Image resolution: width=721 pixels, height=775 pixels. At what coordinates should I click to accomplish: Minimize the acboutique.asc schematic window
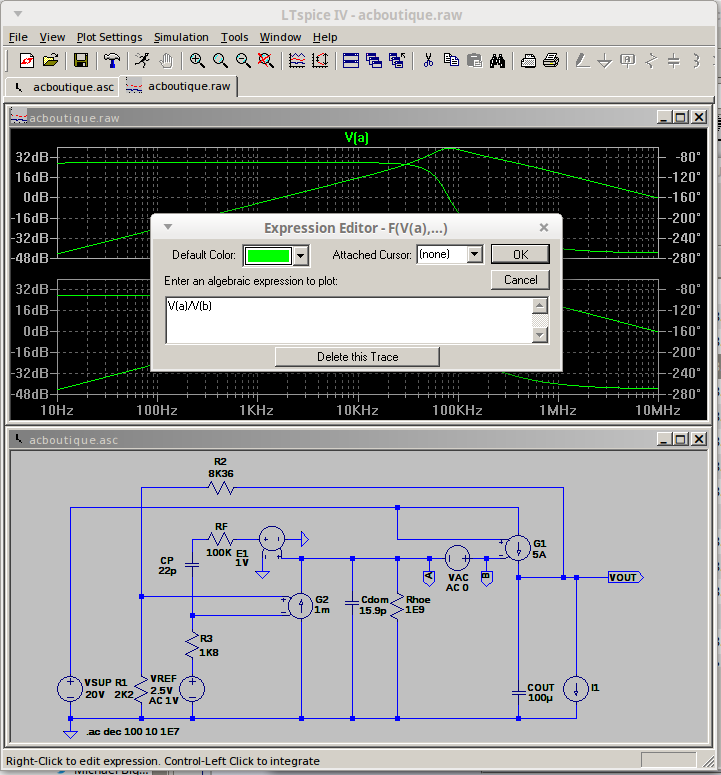[x=664, y=439]
